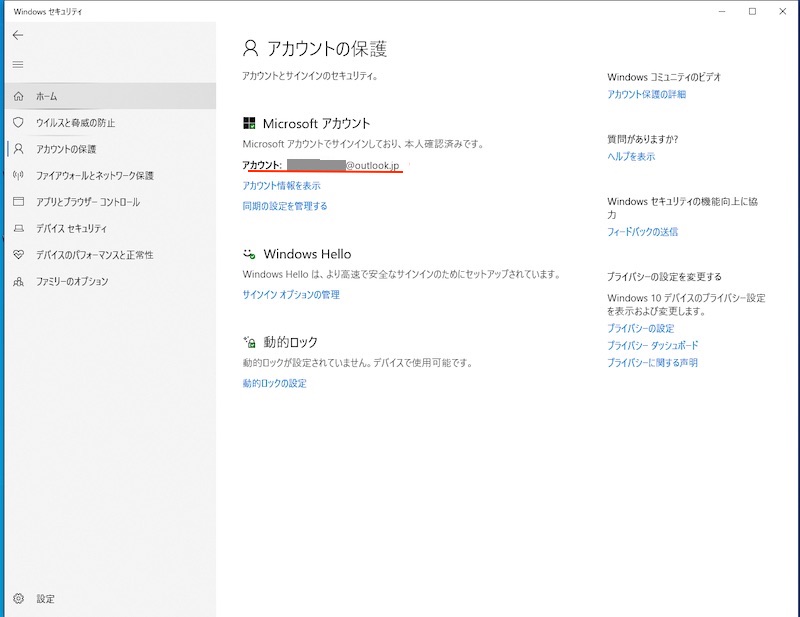800x617 pixels.
Task: Click the device performance heart icon
Action: pyautogui.click(x=18, y=255)
